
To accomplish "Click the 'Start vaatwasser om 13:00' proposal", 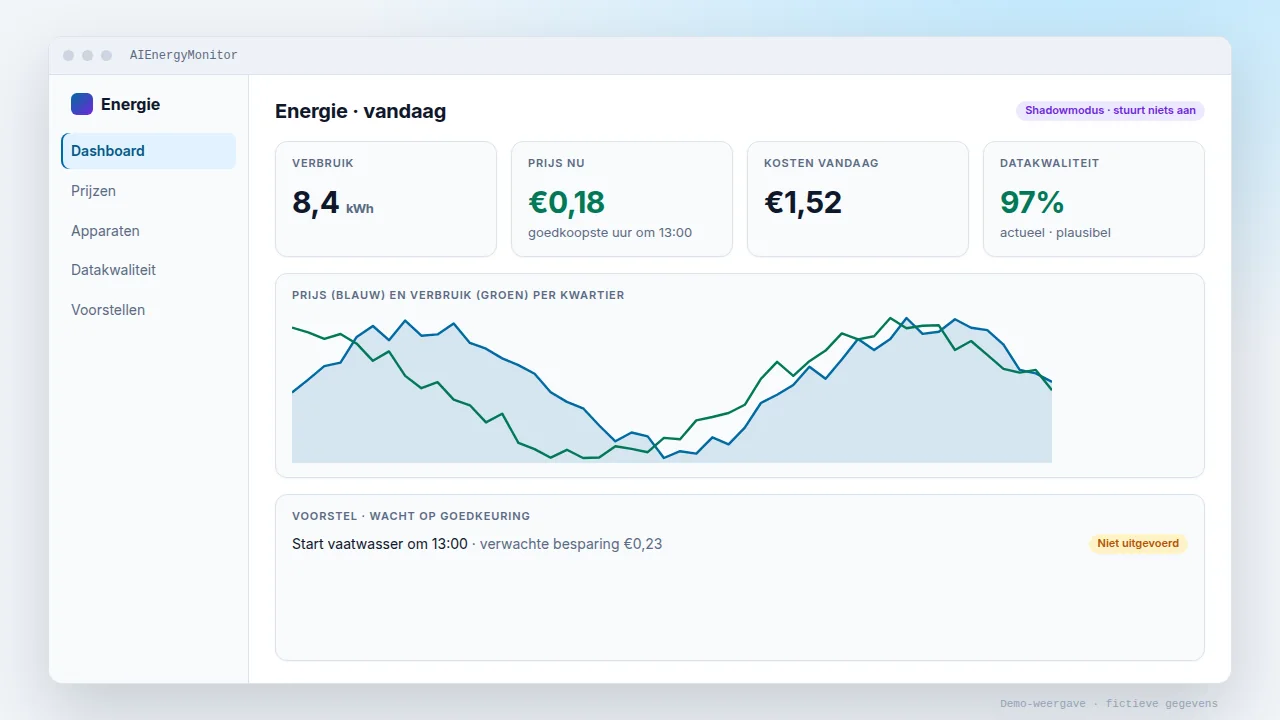I will (x=380, y=544).
